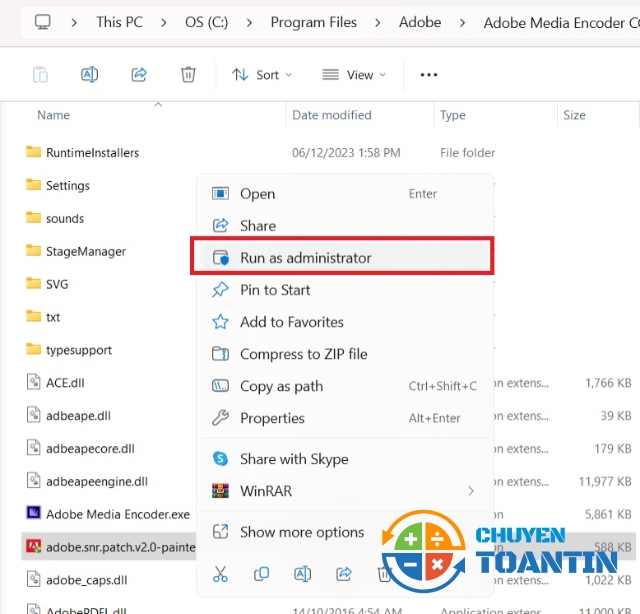The image size is (640, 614).
Task: Select the Settings folder
Action: 68,186
